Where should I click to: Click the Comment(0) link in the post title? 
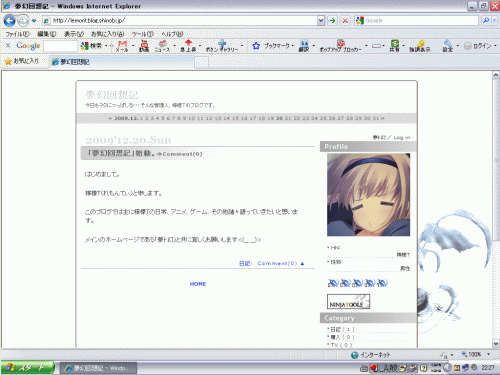[x=182, y=154]
